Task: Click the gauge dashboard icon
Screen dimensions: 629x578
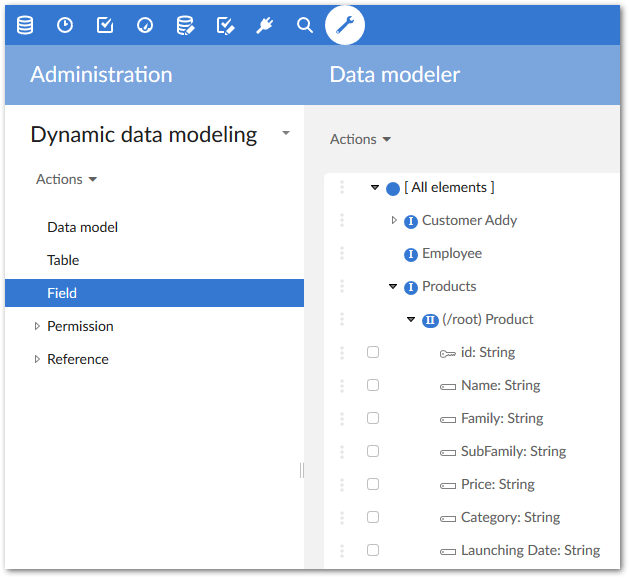Action: pos(145,25)
